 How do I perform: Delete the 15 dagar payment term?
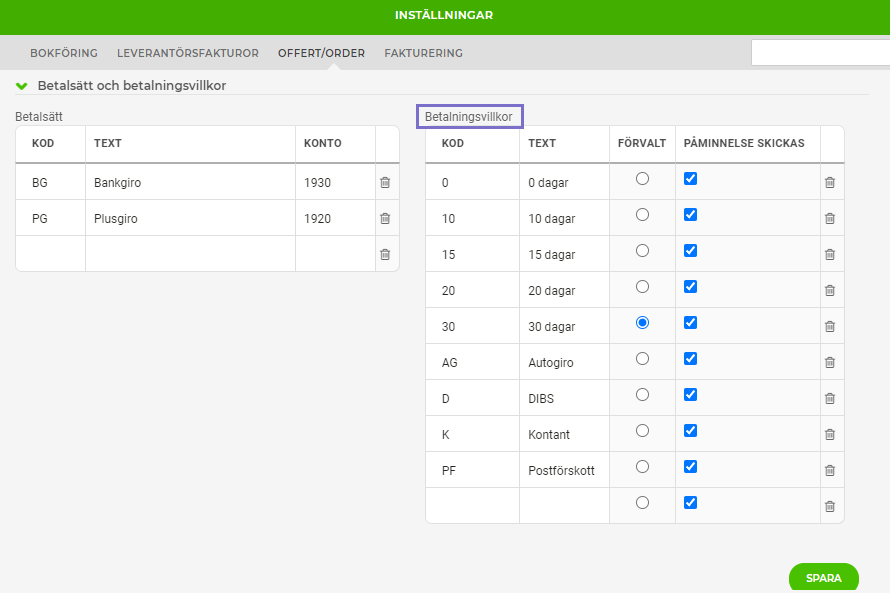point(829,255)
